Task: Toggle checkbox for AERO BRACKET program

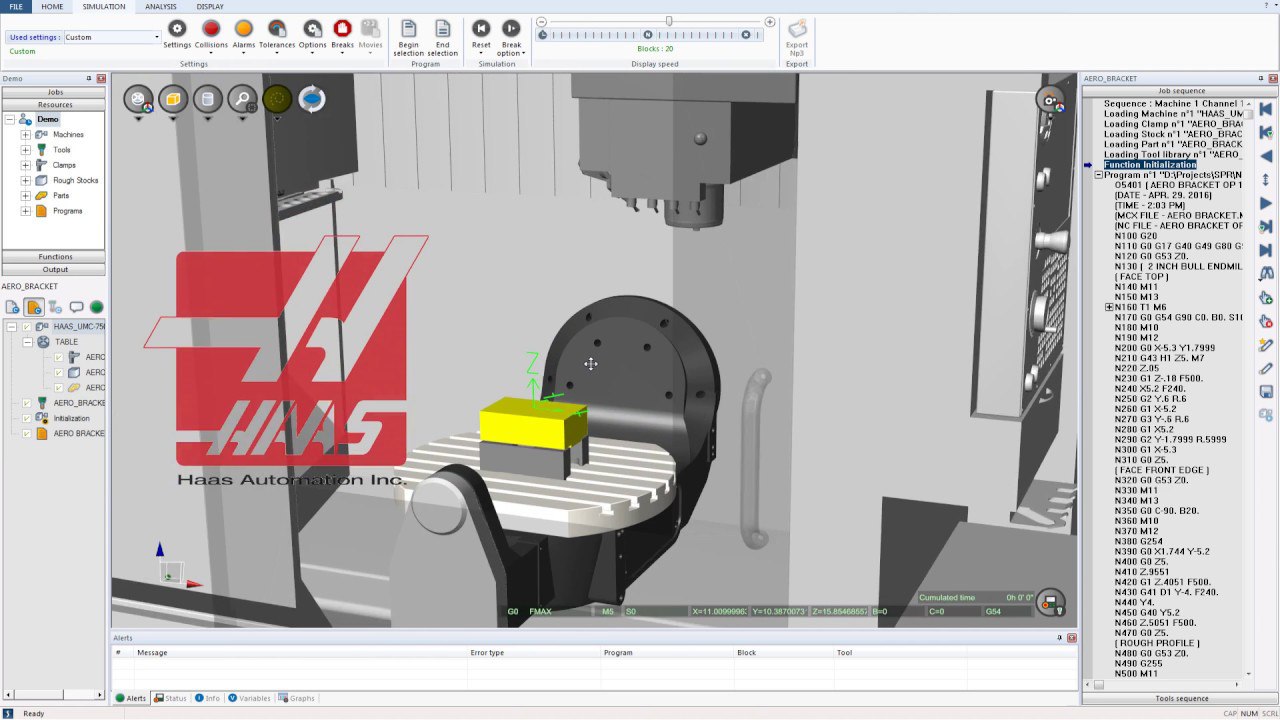Action: 27,433
